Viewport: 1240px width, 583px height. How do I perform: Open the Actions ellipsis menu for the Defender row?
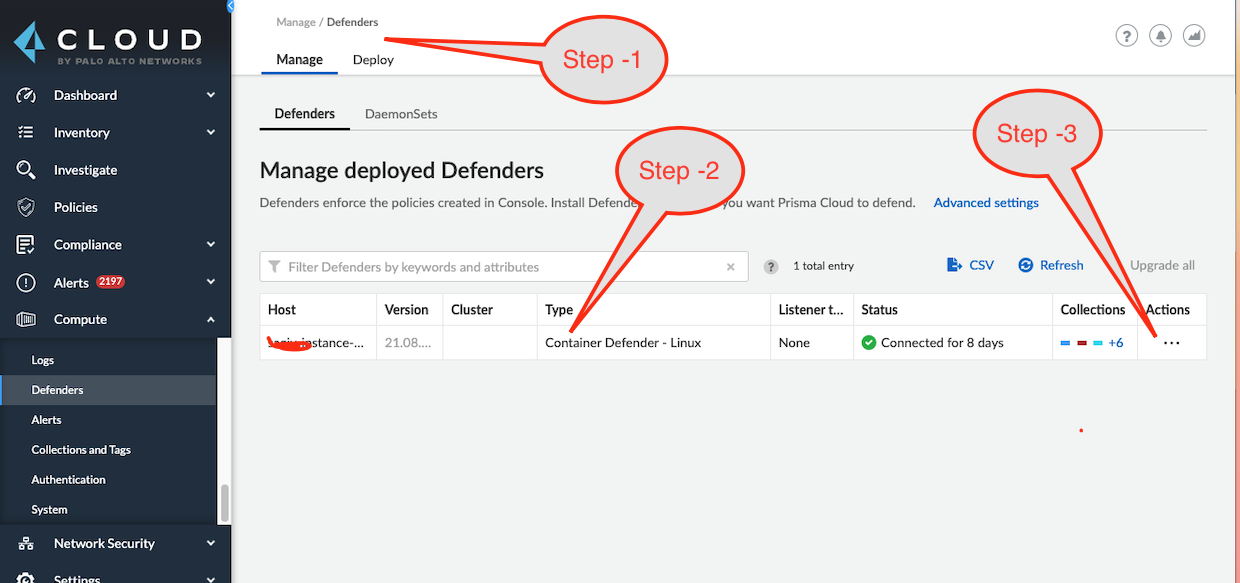pyautogui.click(x=1171, y=342)
